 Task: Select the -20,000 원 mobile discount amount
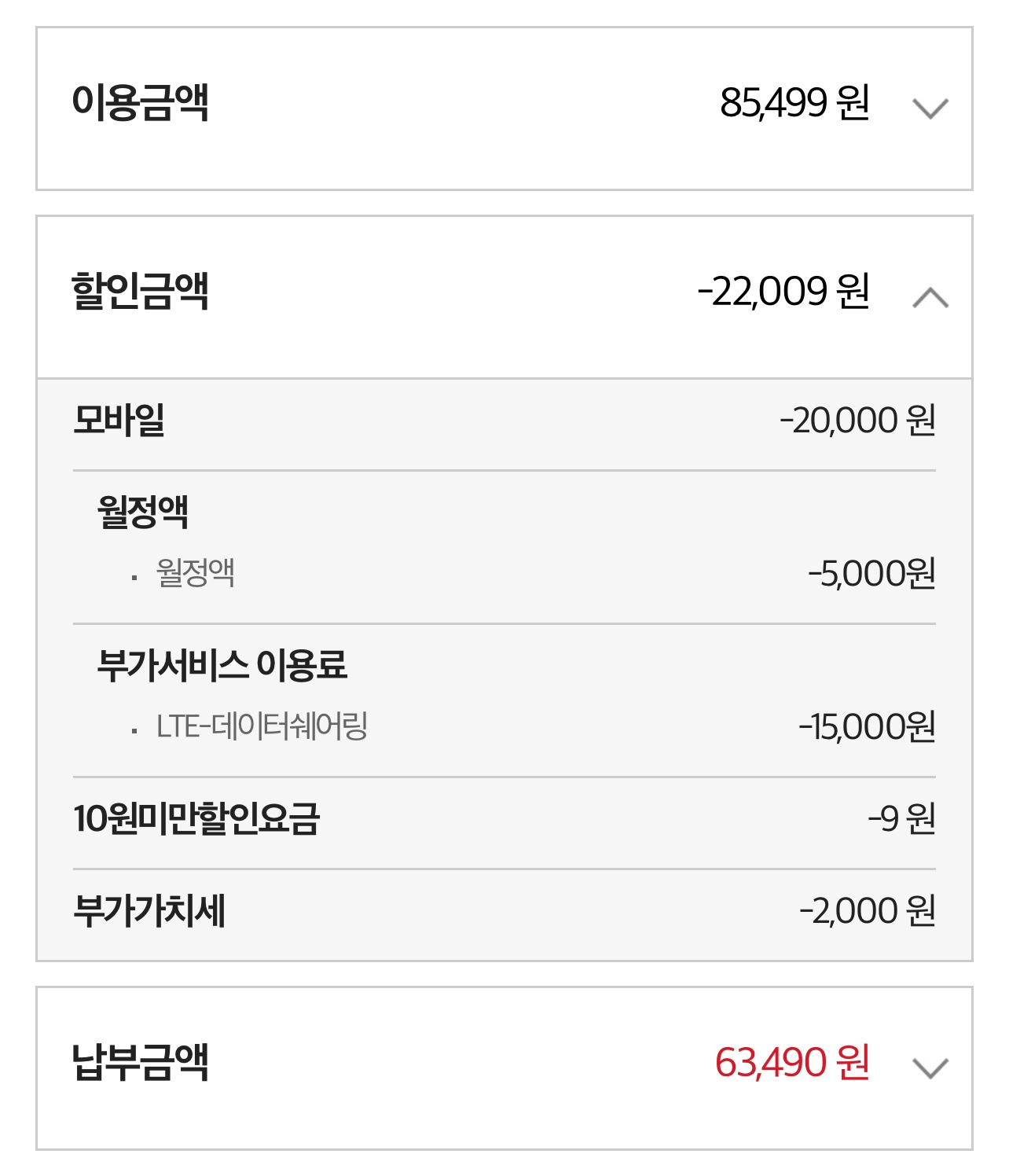[x=857, y=421]
